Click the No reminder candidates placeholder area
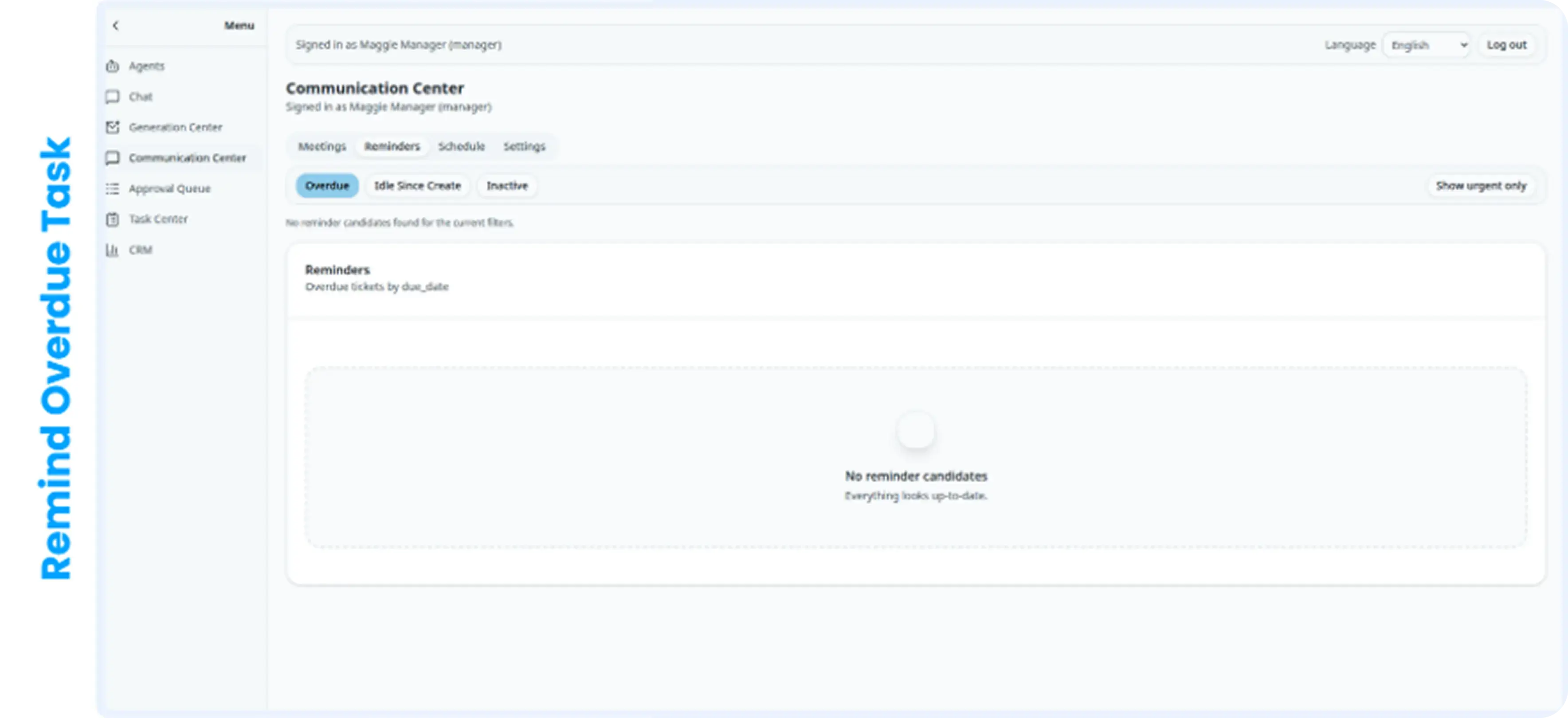This screenshot has width=1568, height=718. coord(915,457)
